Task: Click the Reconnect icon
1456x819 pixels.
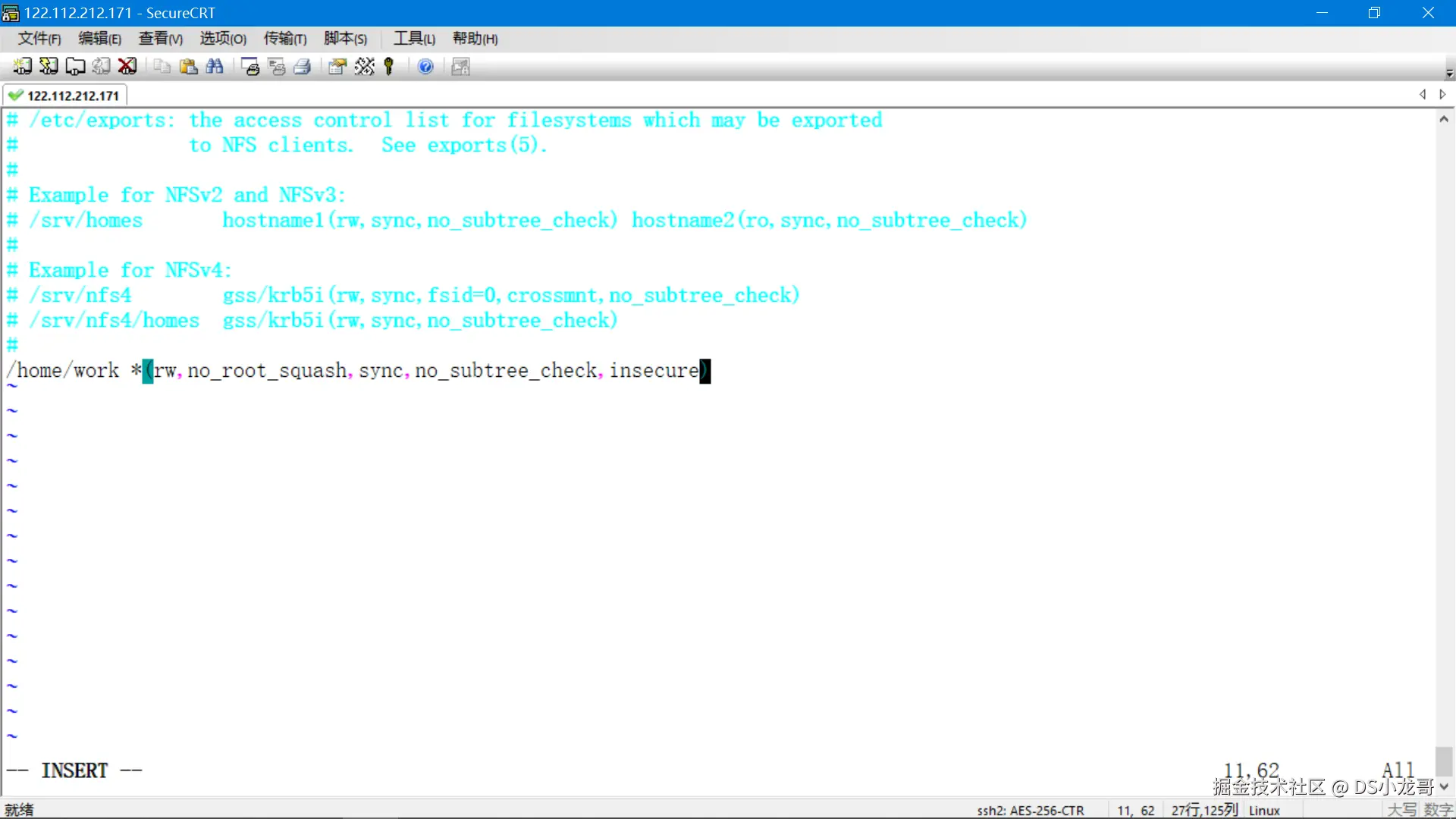Action: pyautogui.click(x=101, y=67)
